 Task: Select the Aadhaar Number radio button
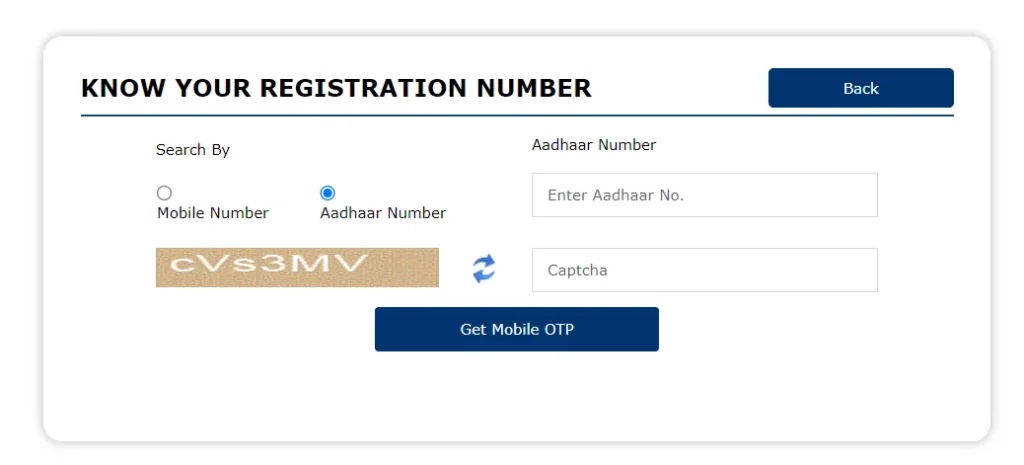point(328,193)
